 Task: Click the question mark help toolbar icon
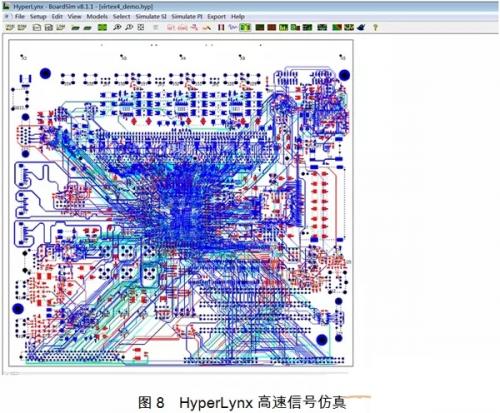[x=375, y=27]
